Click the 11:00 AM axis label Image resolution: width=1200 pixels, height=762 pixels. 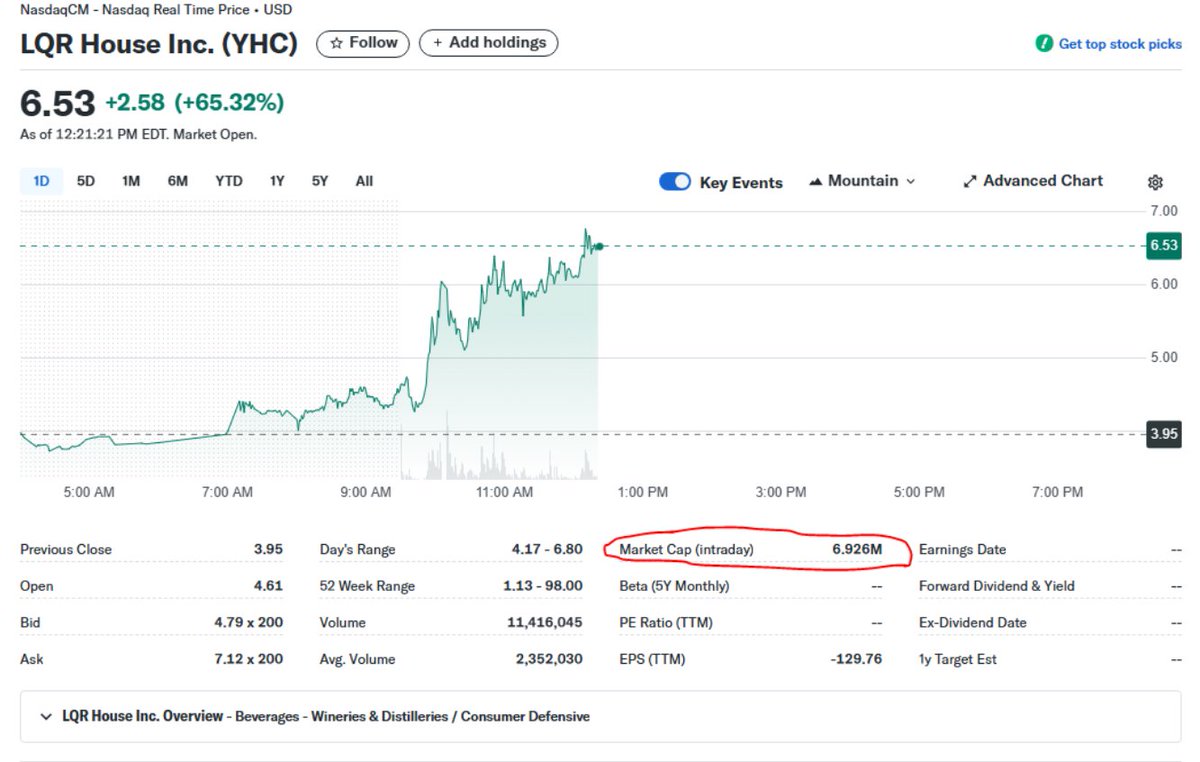(x=504, y=492)
